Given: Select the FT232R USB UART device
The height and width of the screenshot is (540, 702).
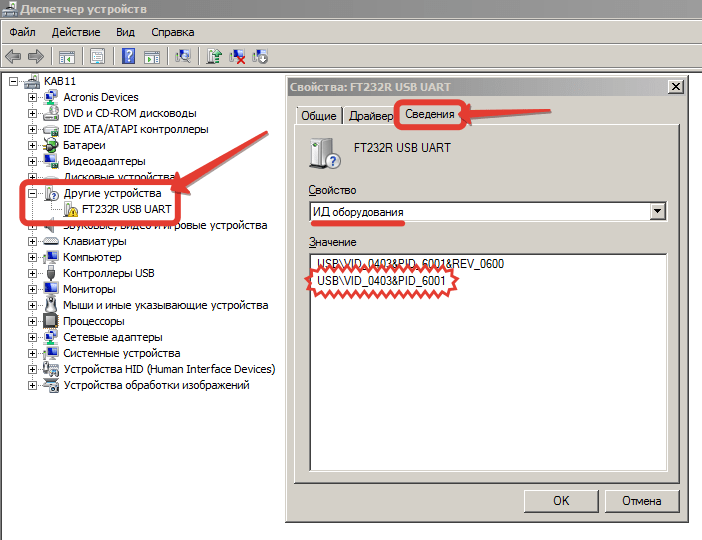Looking at the screenshot, I should pos(125,210).
